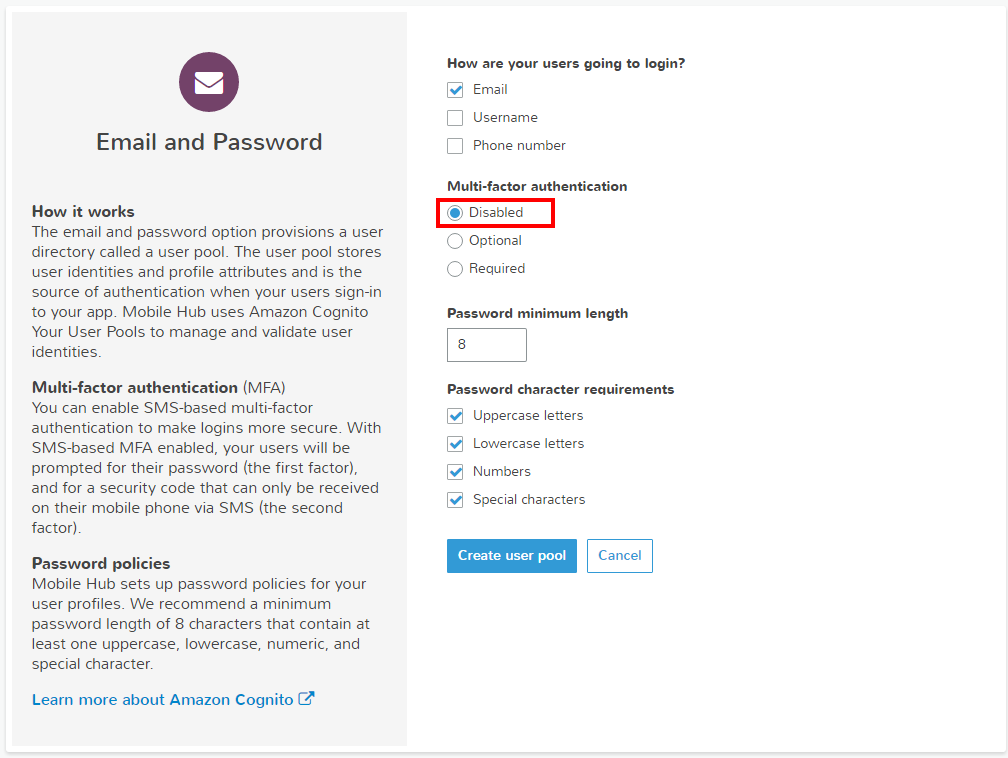
Task: Uncheck the Special characters requirement
Action: [x=455, y=500]
